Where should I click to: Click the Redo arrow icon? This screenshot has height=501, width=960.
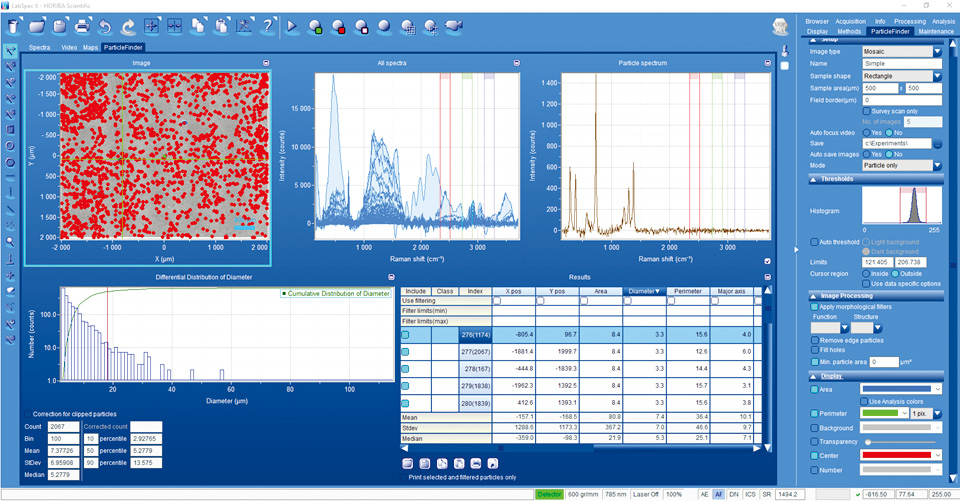pyautogui.click(x=128, y=26)
